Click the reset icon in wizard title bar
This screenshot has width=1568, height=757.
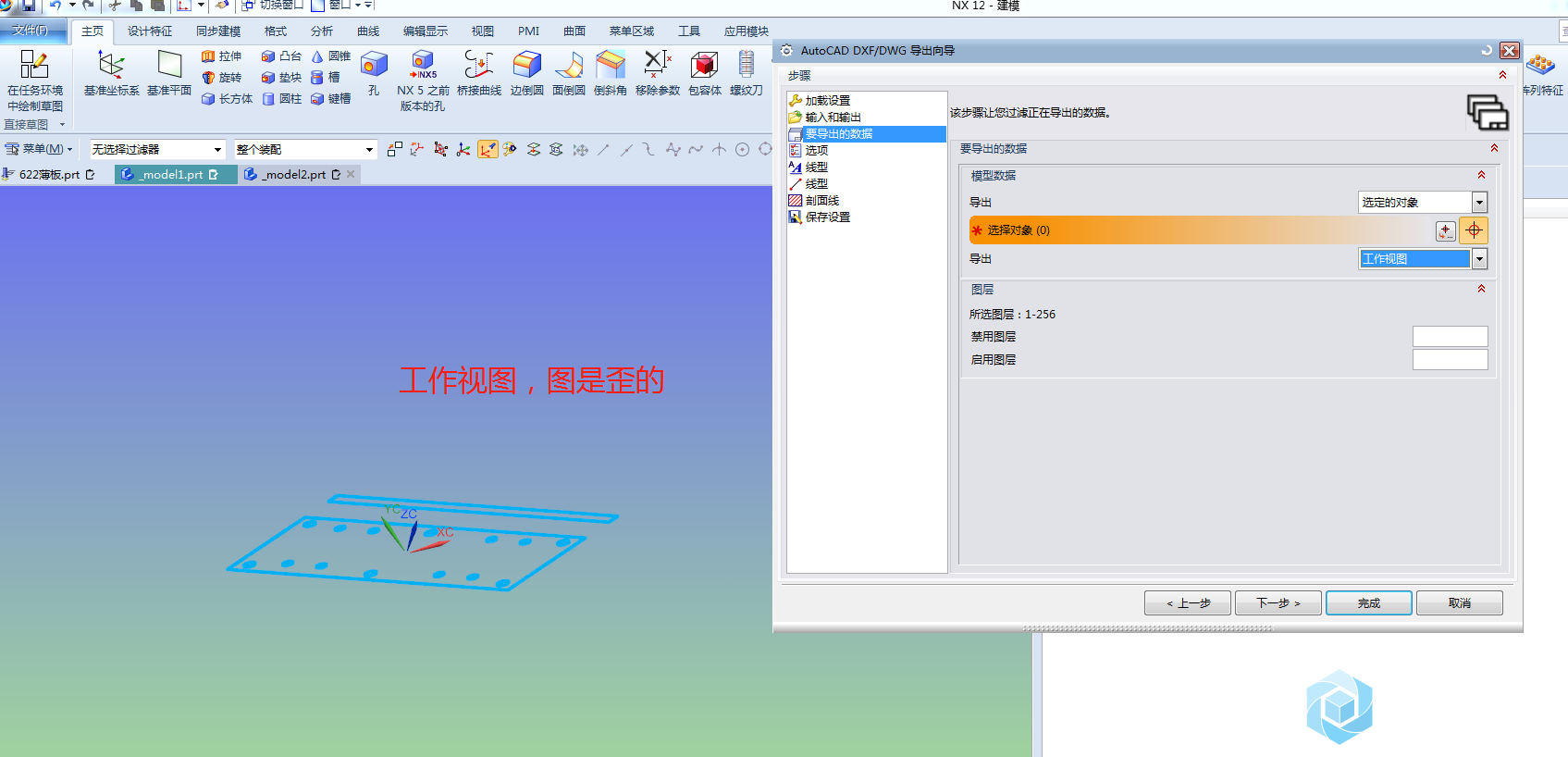coord(1487,51)
